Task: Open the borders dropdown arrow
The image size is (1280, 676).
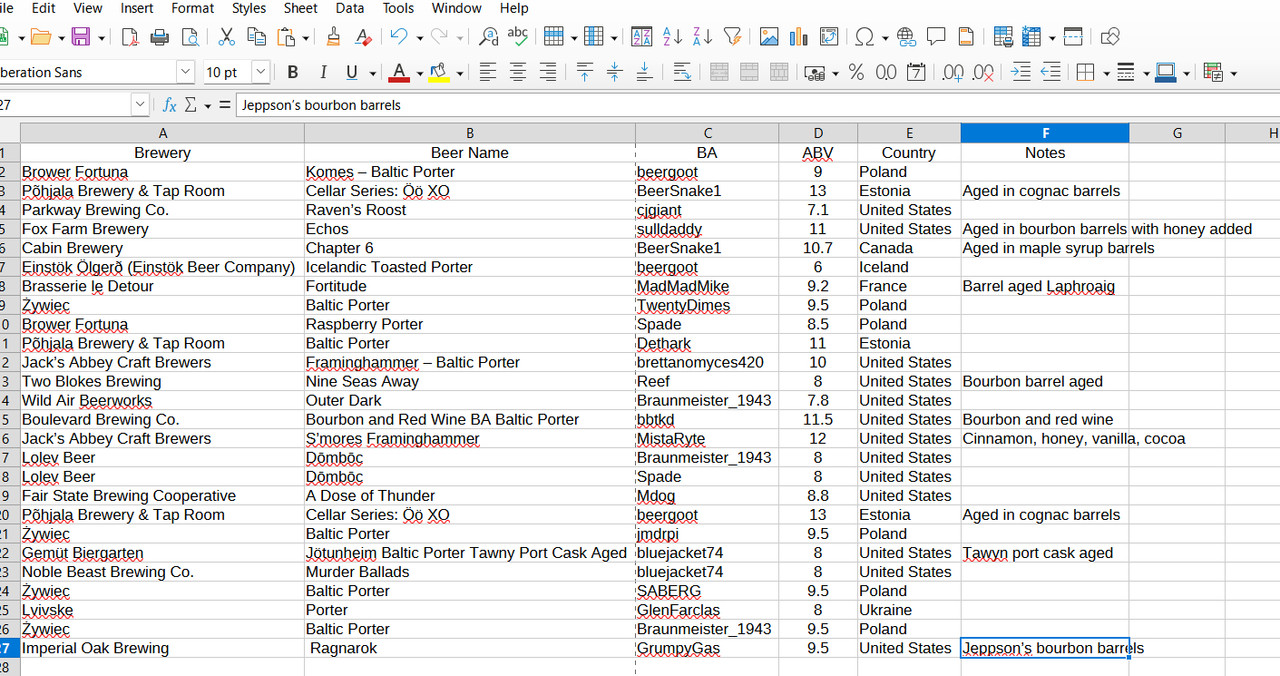Action: coord(1105,73)
